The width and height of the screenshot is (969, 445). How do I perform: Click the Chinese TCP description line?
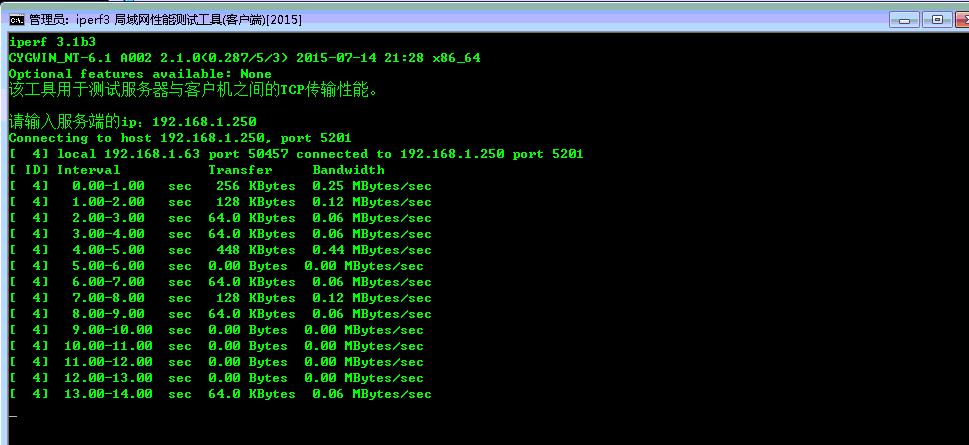[194, 90]
